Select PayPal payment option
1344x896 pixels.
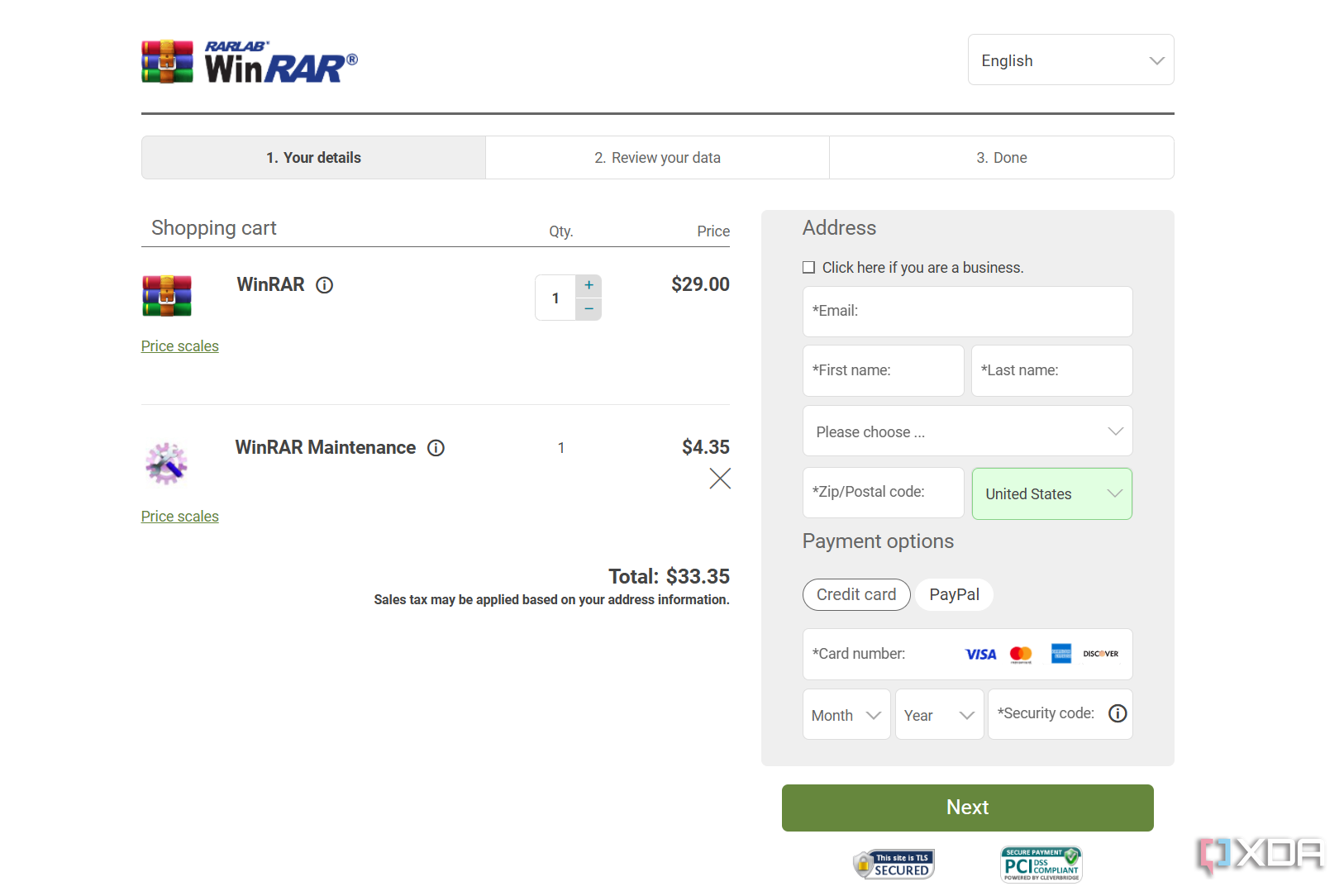point(955,594)
